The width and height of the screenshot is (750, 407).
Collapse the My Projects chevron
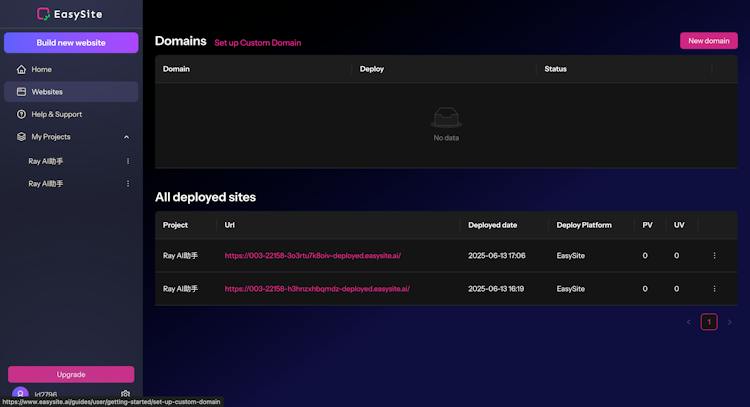pos(126,137)
